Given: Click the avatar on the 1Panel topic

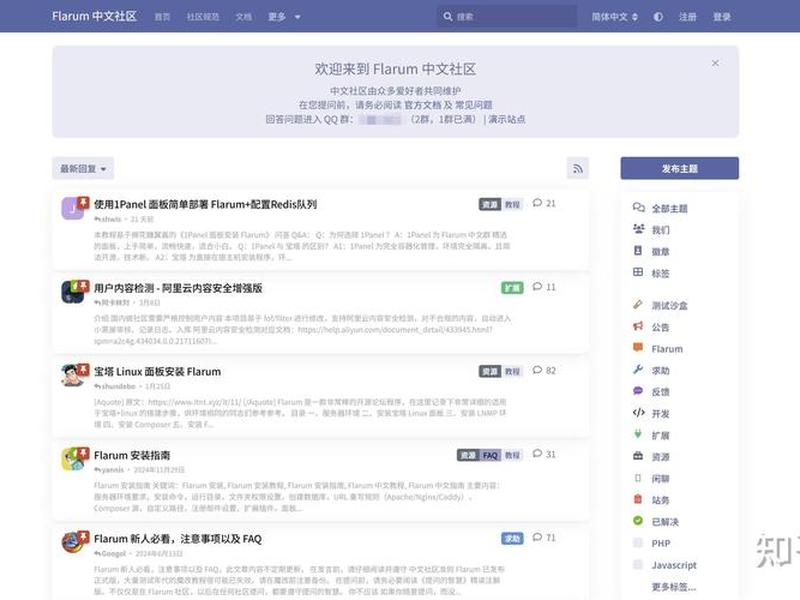Looking at the screenshot, I should point(72,209).
